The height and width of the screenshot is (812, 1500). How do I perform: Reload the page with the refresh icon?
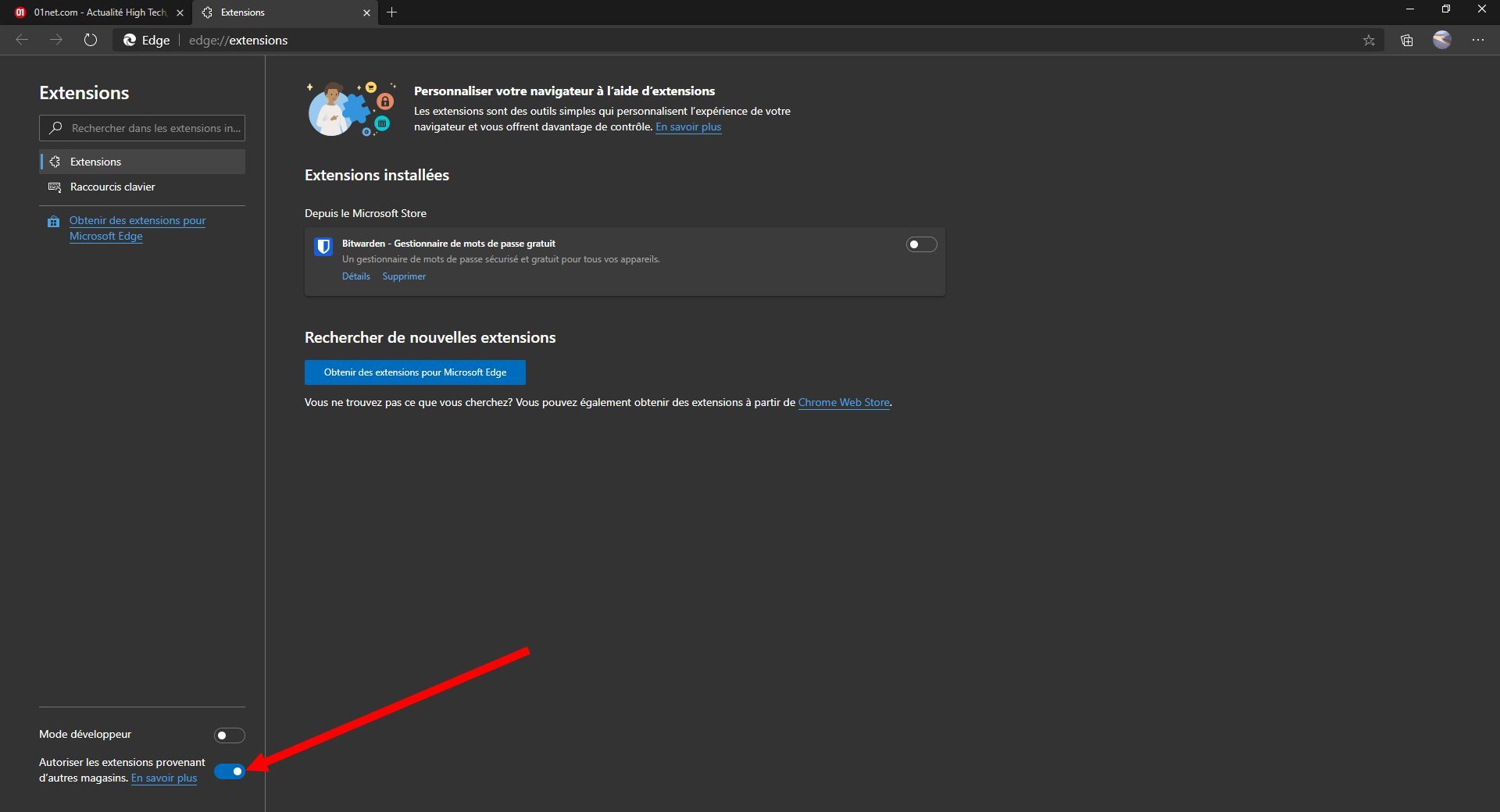point(91,40)
